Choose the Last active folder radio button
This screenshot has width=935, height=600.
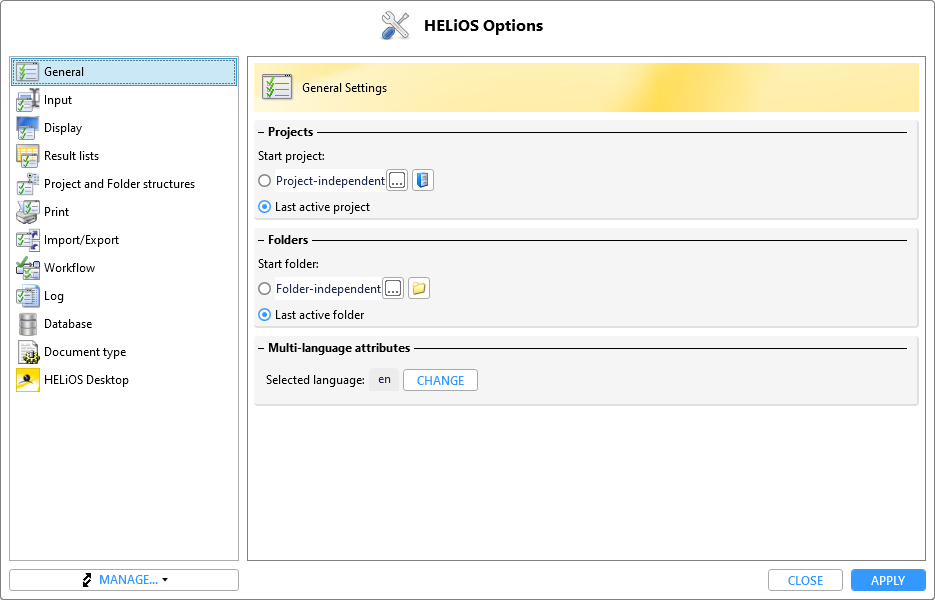265,315
